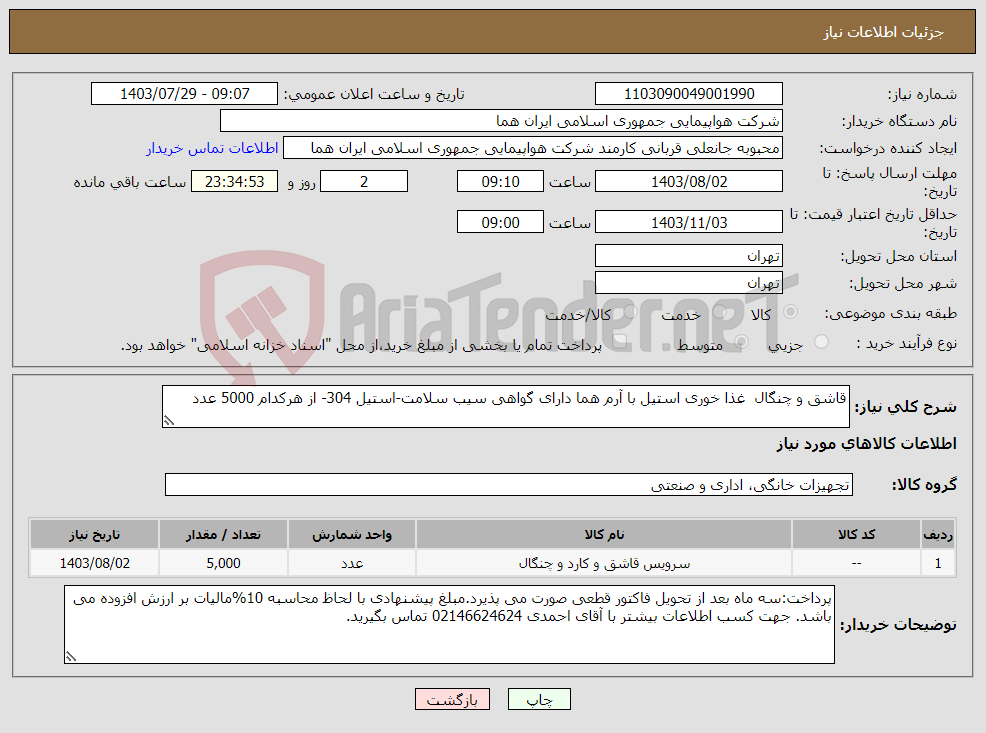Click the واحد شمارش column header

[x=352, y=534]
